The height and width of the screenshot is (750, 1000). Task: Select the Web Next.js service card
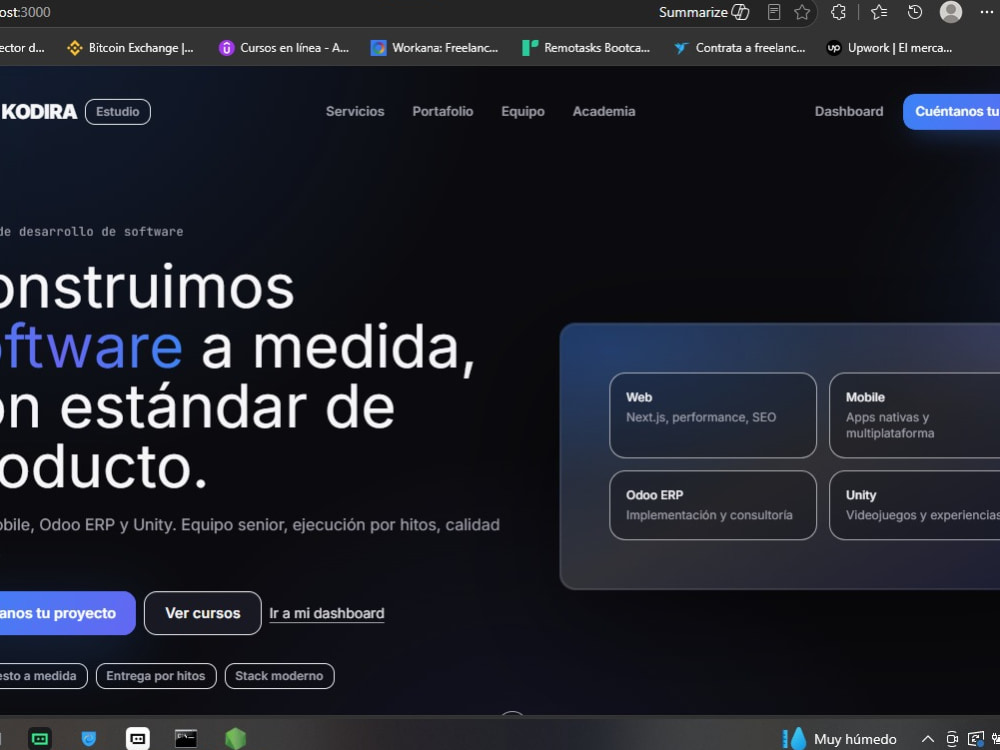[713, 415]
